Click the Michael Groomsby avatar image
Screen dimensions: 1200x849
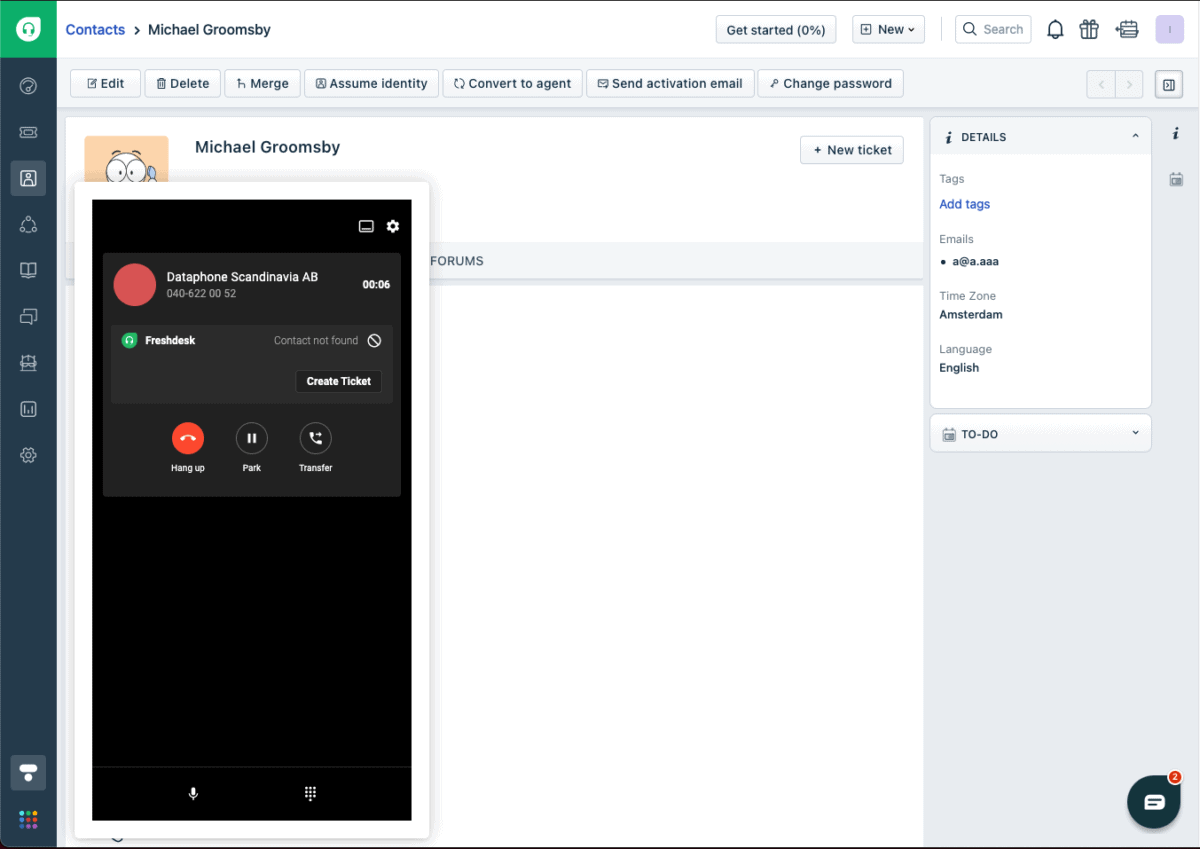point(126,160)
